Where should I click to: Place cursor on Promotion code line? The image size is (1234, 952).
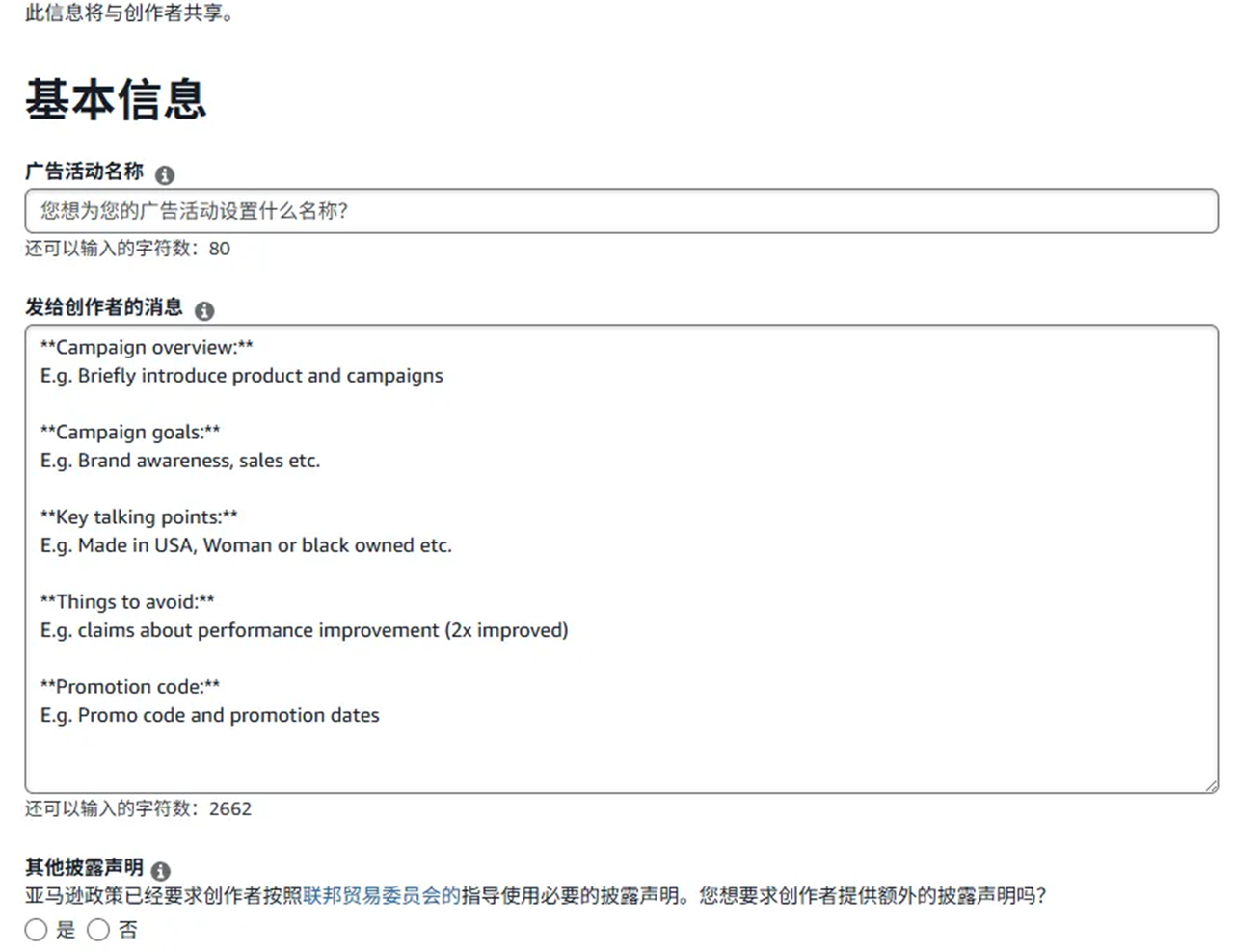click(x=130, y=686)
